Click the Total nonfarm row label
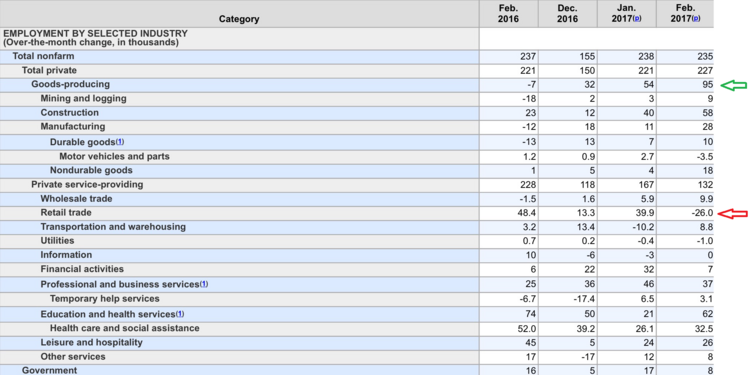 (x=44, y=56)
